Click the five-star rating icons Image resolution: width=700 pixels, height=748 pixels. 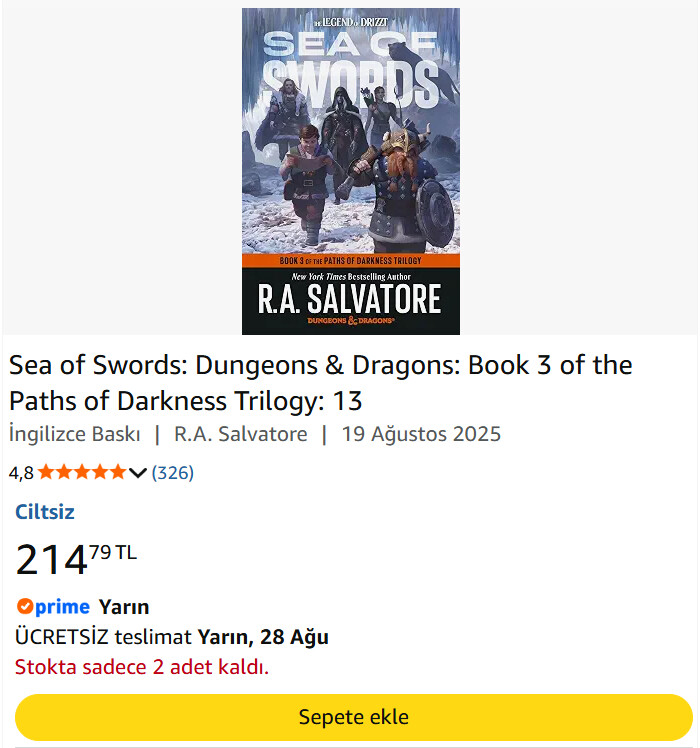coord(82,472)
